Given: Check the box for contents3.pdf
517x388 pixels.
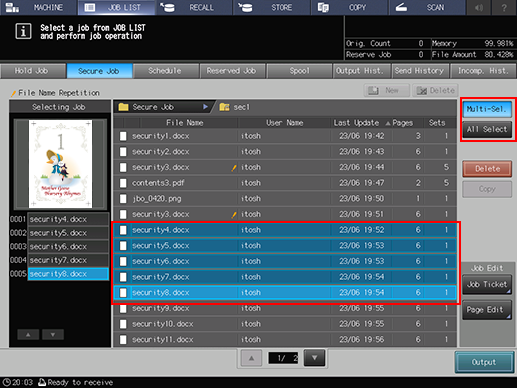Looking at the screenshot, I should point(123,183).
